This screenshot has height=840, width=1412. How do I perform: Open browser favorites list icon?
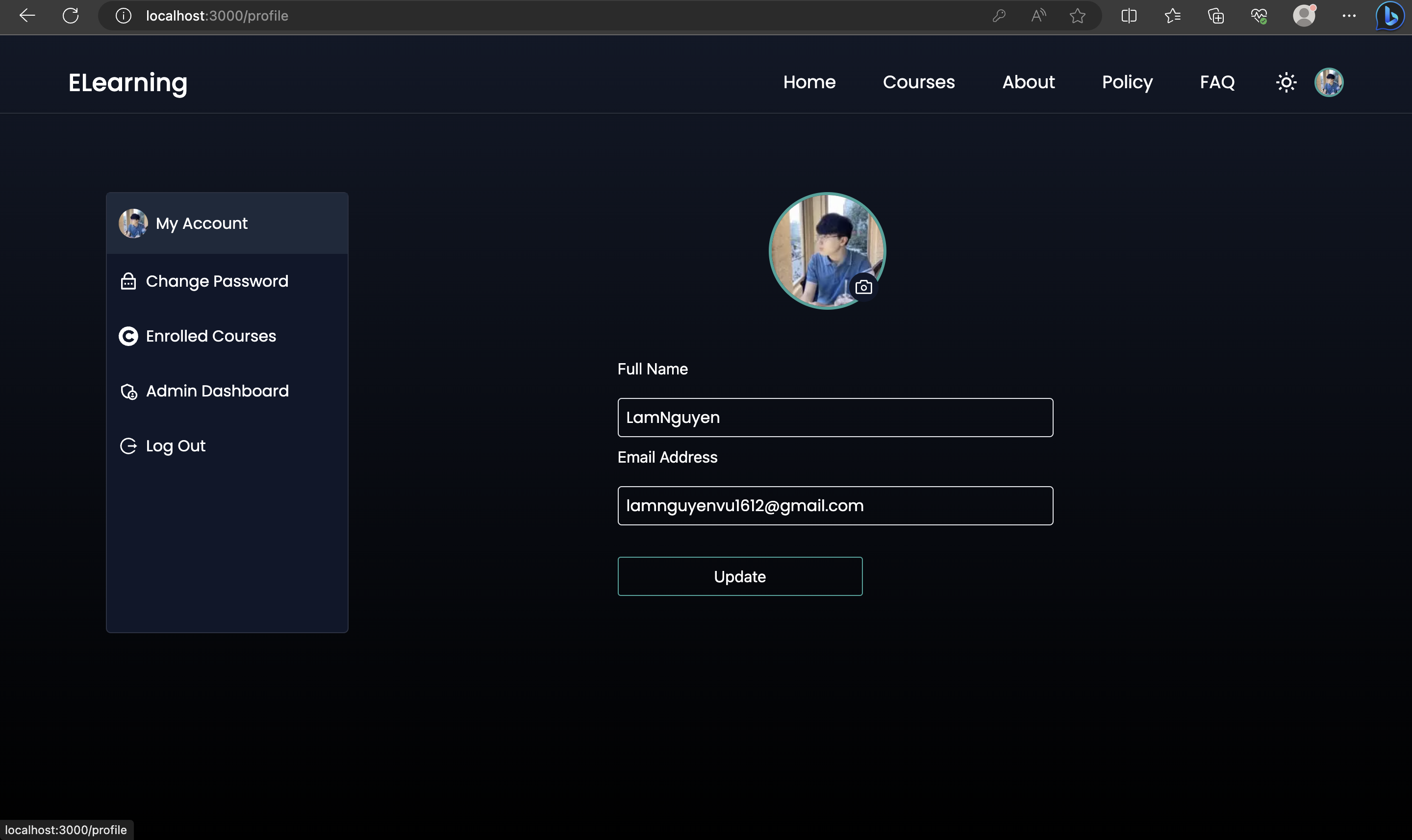[x=1172, y=16]
